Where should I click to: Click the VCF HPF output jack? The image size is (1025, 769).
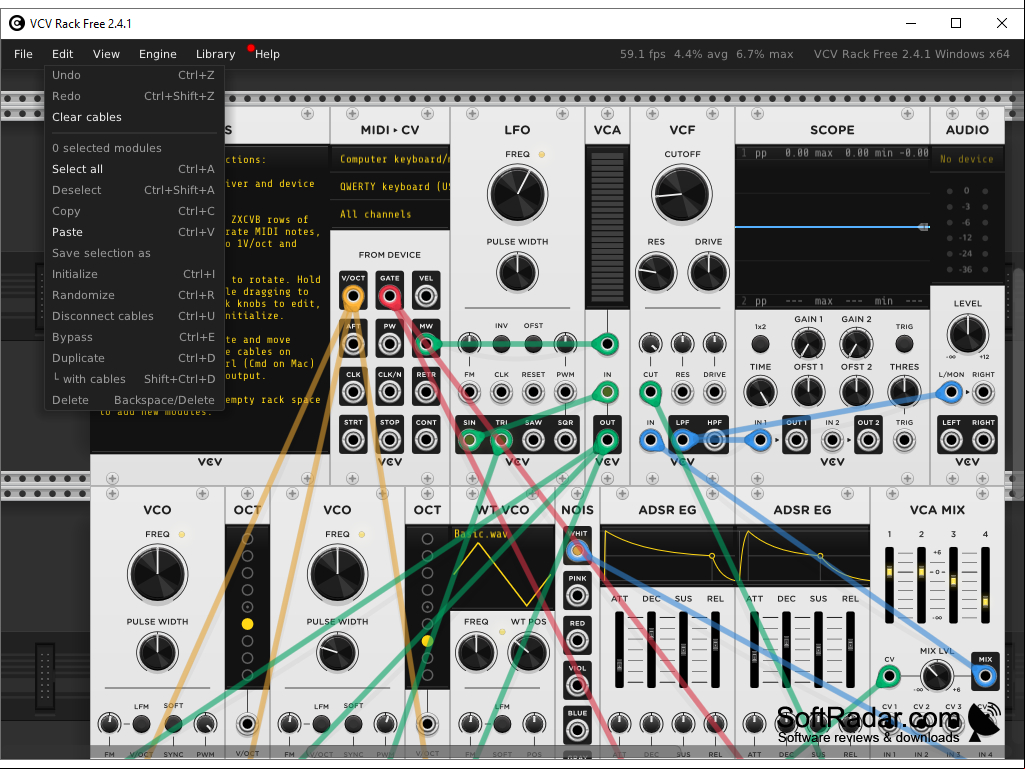pyautogui.click(x=714, y=440)
